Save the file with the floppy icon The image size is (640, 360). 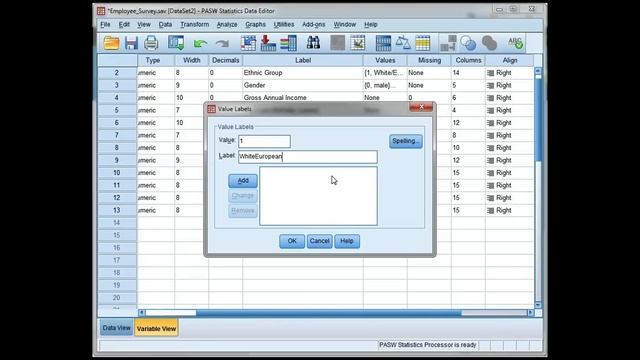[131, 43]
